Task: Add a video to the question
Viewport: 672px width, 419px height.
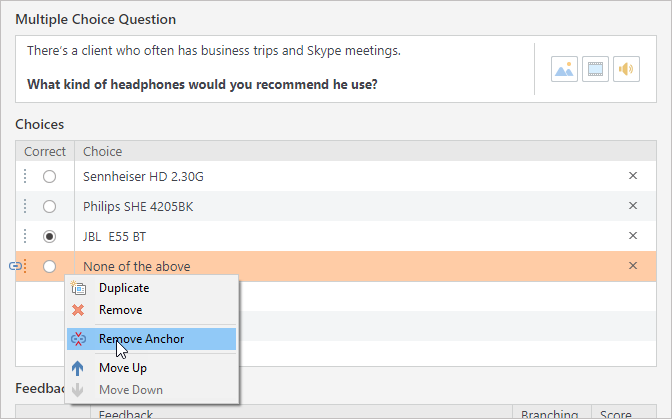Action: click(x=595, y=69)
